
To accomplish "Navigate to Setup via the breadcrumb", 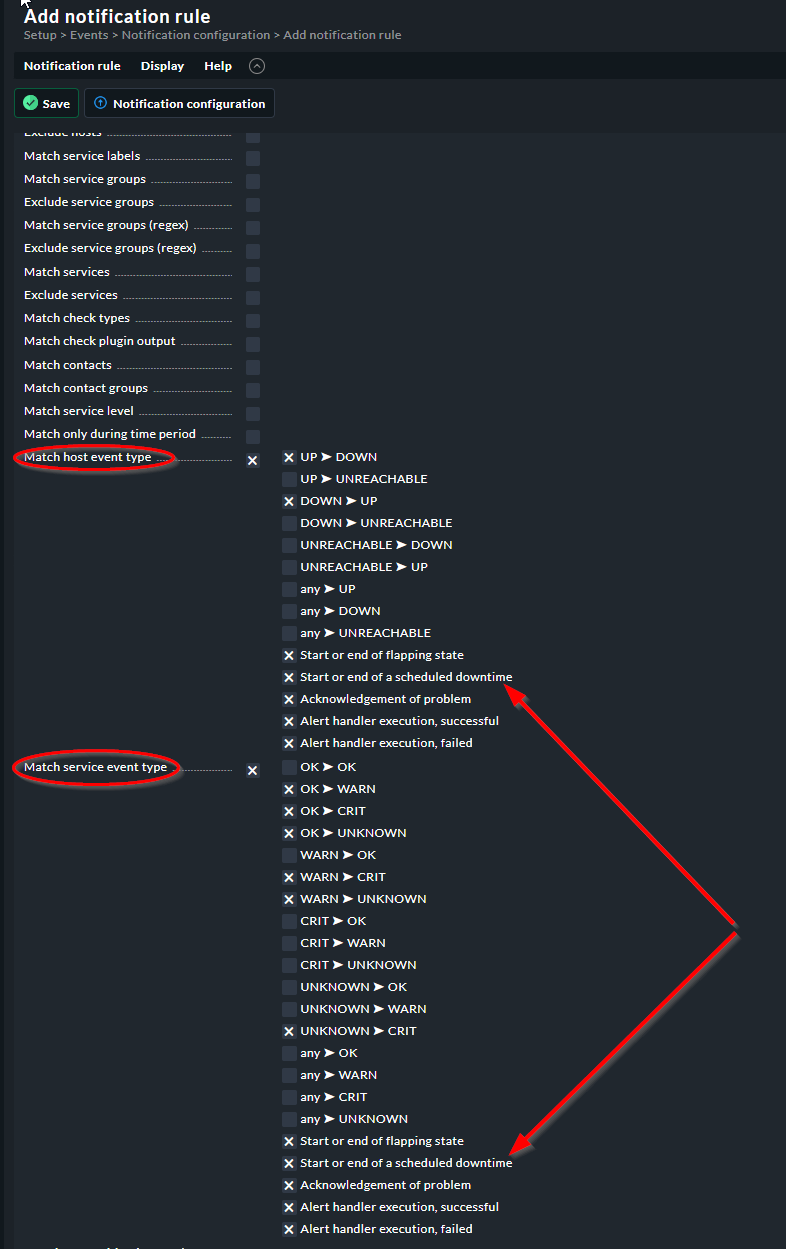I will [x=40, y=34].
